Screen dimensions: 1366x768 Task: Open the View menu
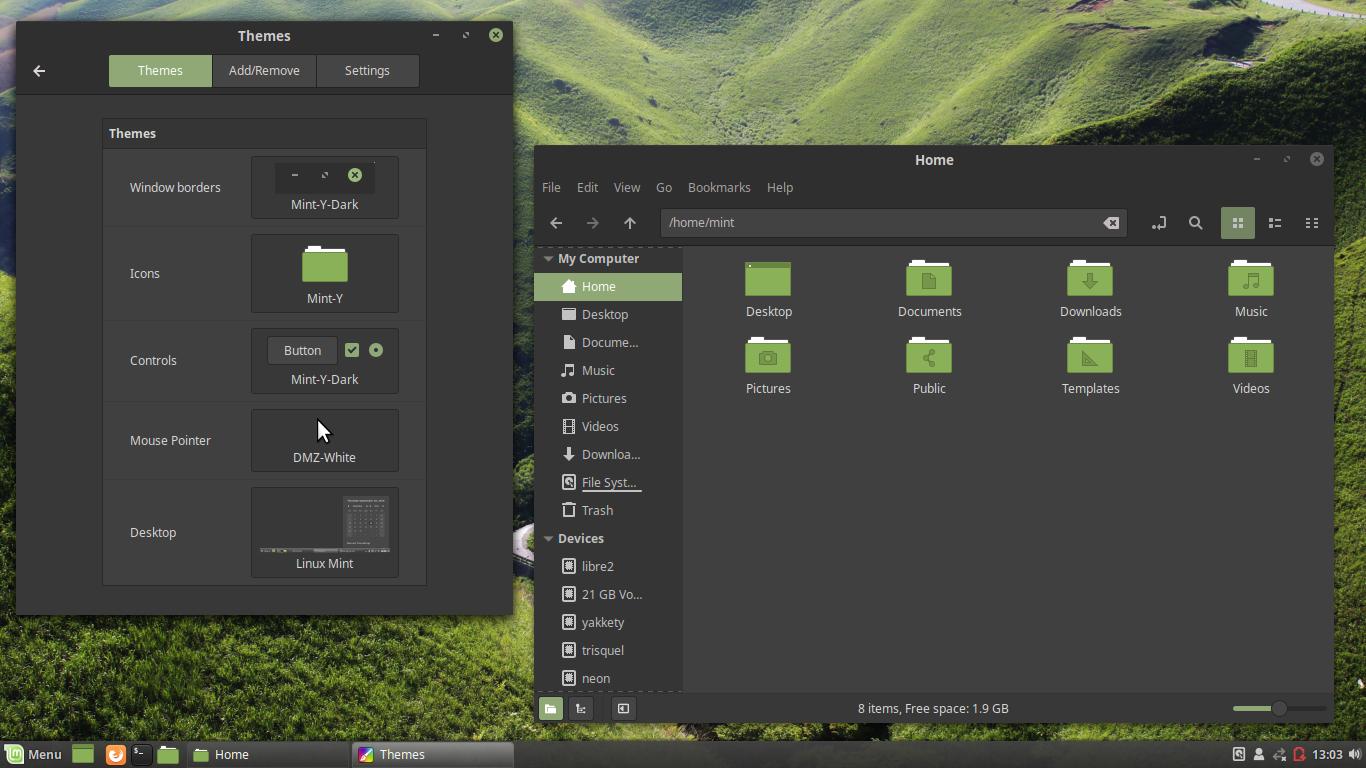(x=627, y=188)
